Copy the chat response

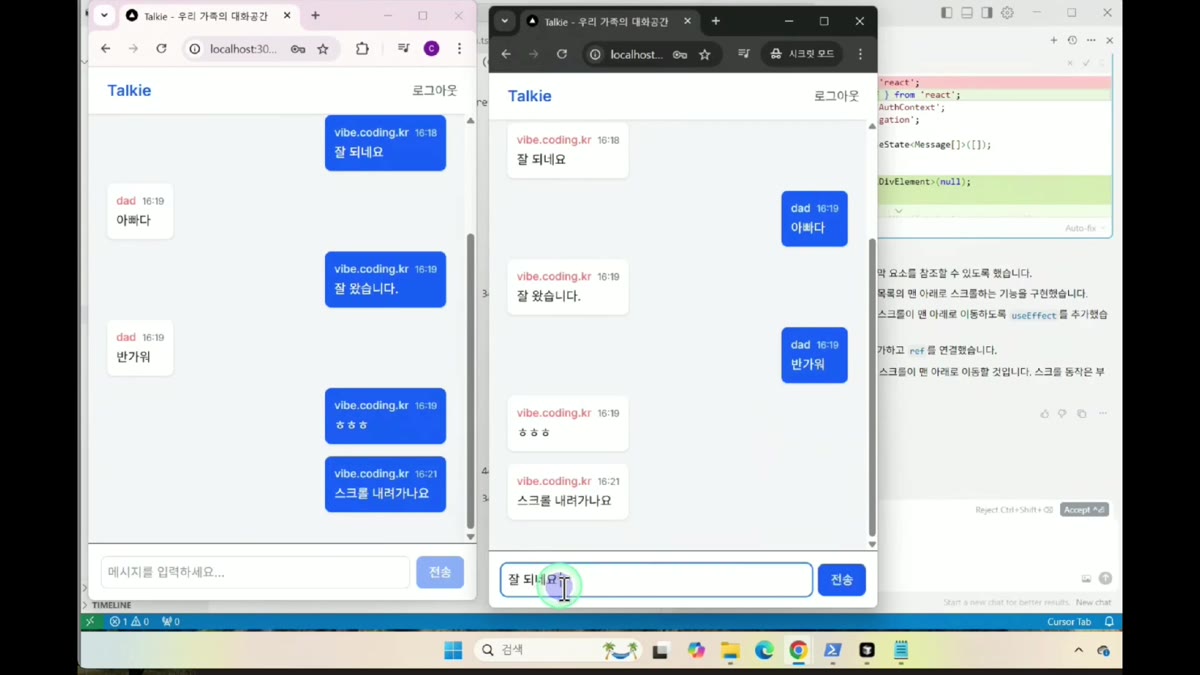pos(1082,413)
